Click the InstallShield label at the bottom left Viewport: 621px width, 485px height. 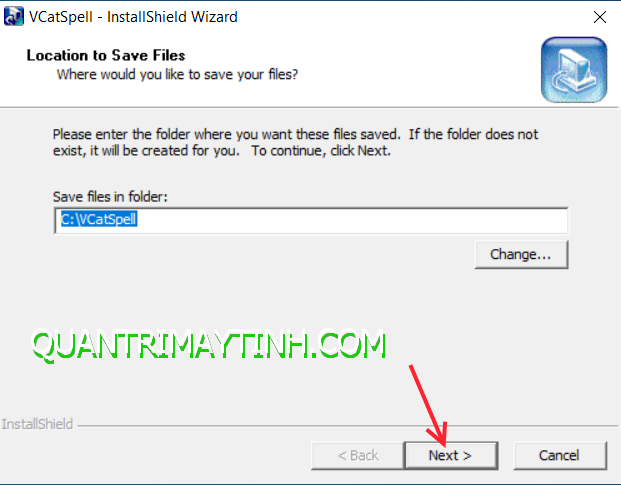(37, 424)
